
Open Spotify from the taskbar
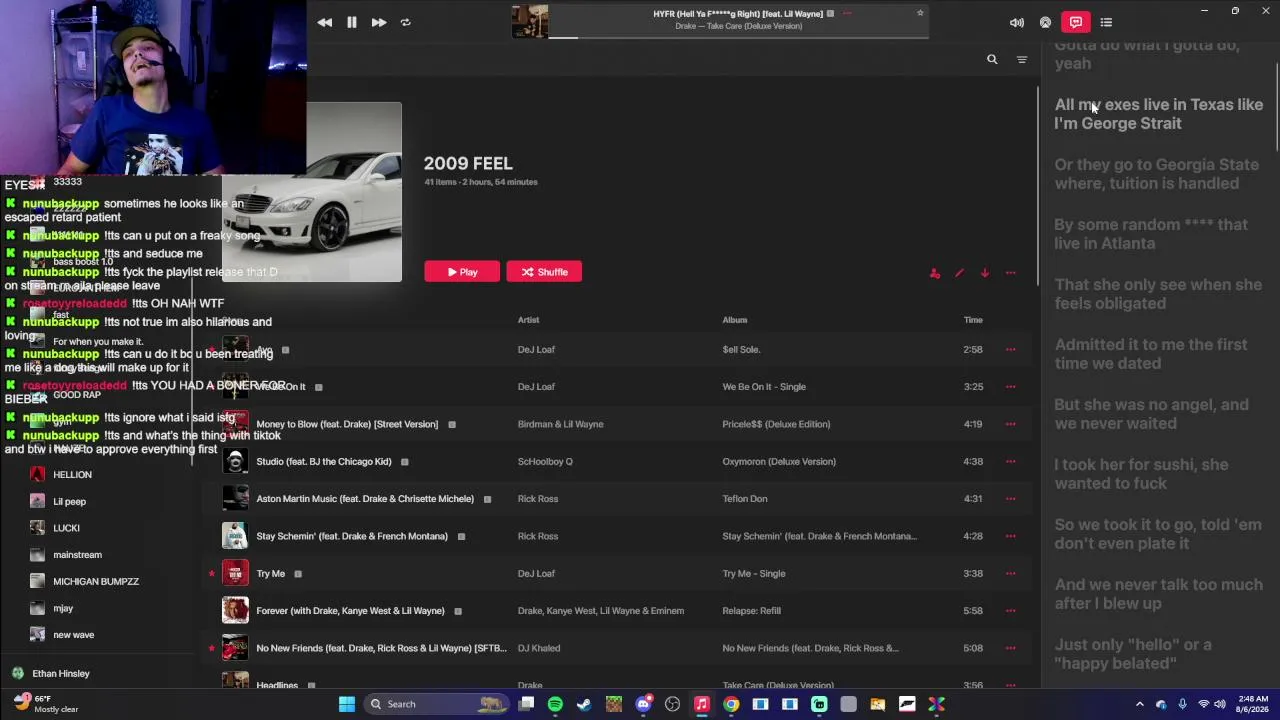click(x=555, y=704)
